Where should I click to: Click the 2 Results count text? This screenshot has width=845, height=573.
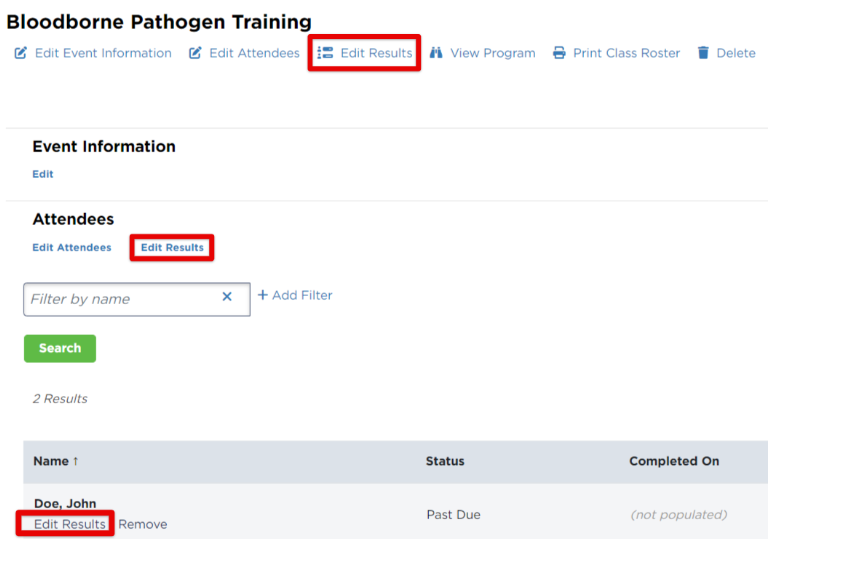click(60, 399)
